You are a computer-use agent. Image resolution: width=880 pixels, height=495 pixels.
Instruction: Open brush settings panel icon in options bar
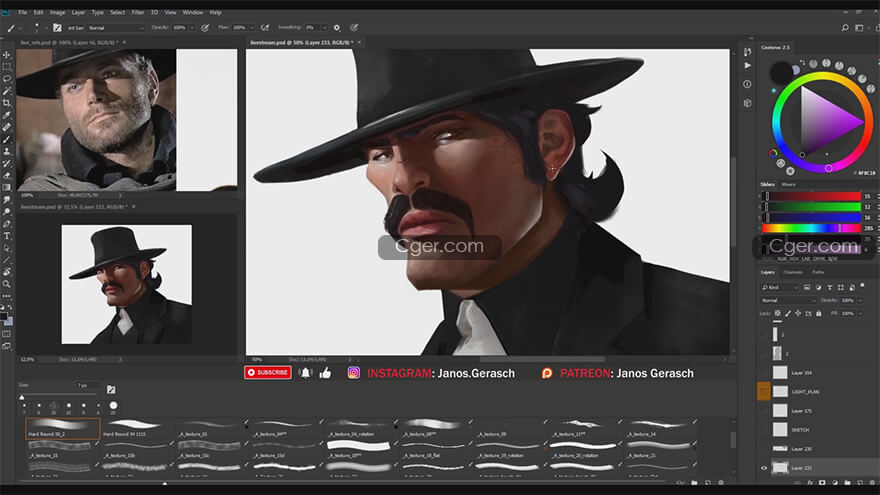tap(57, 28)
